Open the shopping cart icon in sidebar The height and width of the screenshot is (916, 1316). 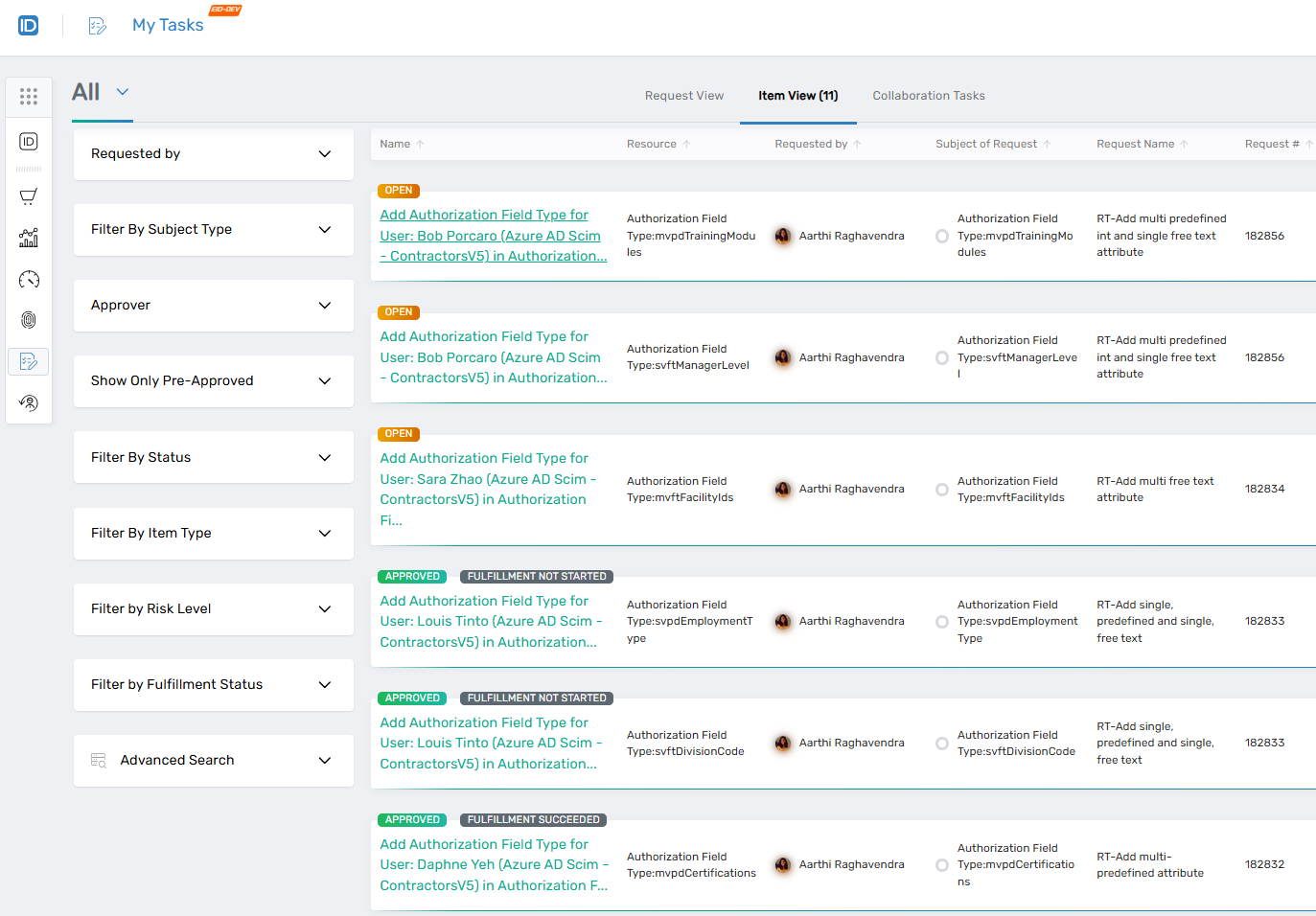28,195
